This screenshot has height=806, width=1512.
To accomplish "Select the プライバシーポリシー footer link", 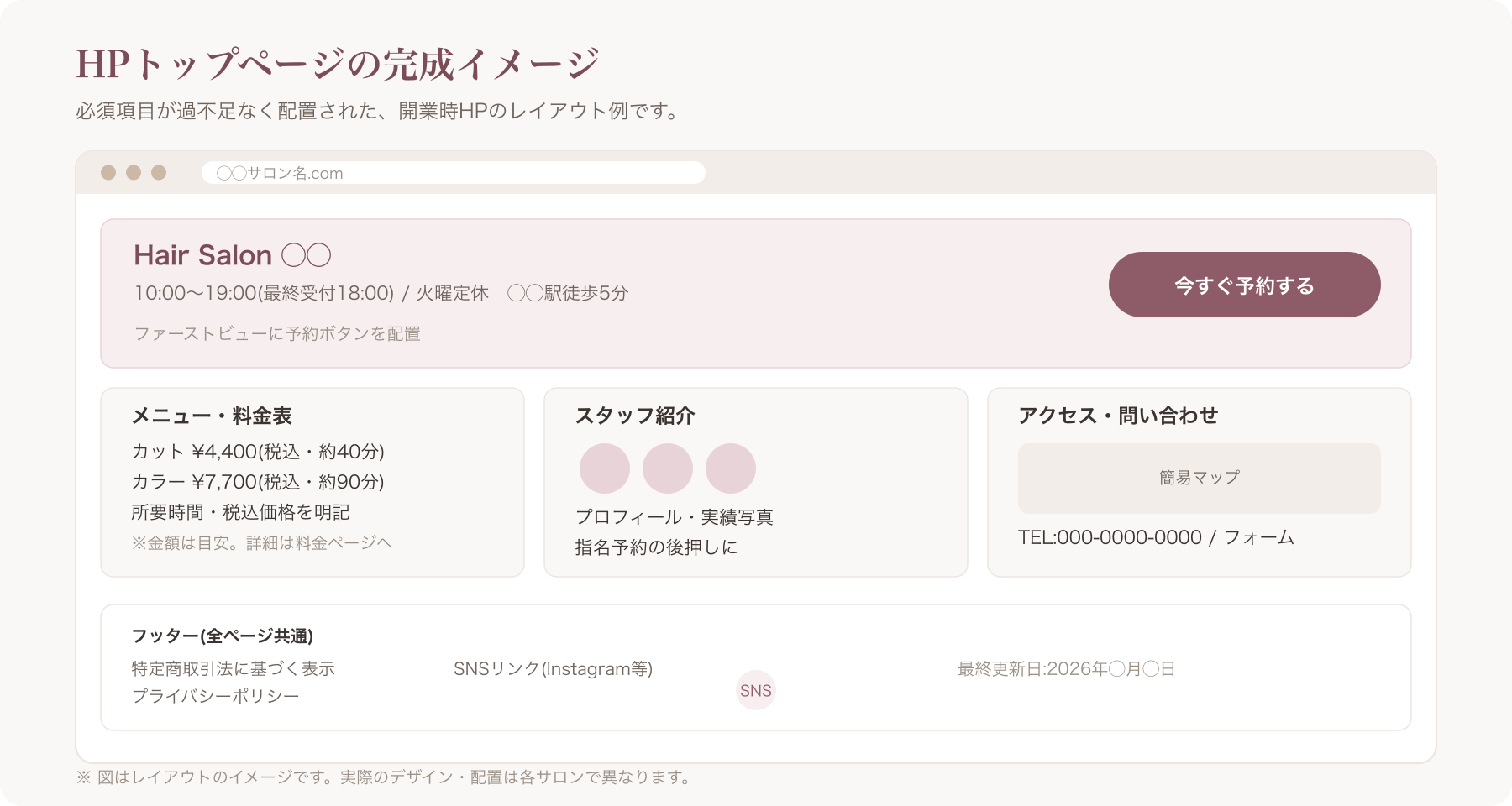I will [216, 696].
